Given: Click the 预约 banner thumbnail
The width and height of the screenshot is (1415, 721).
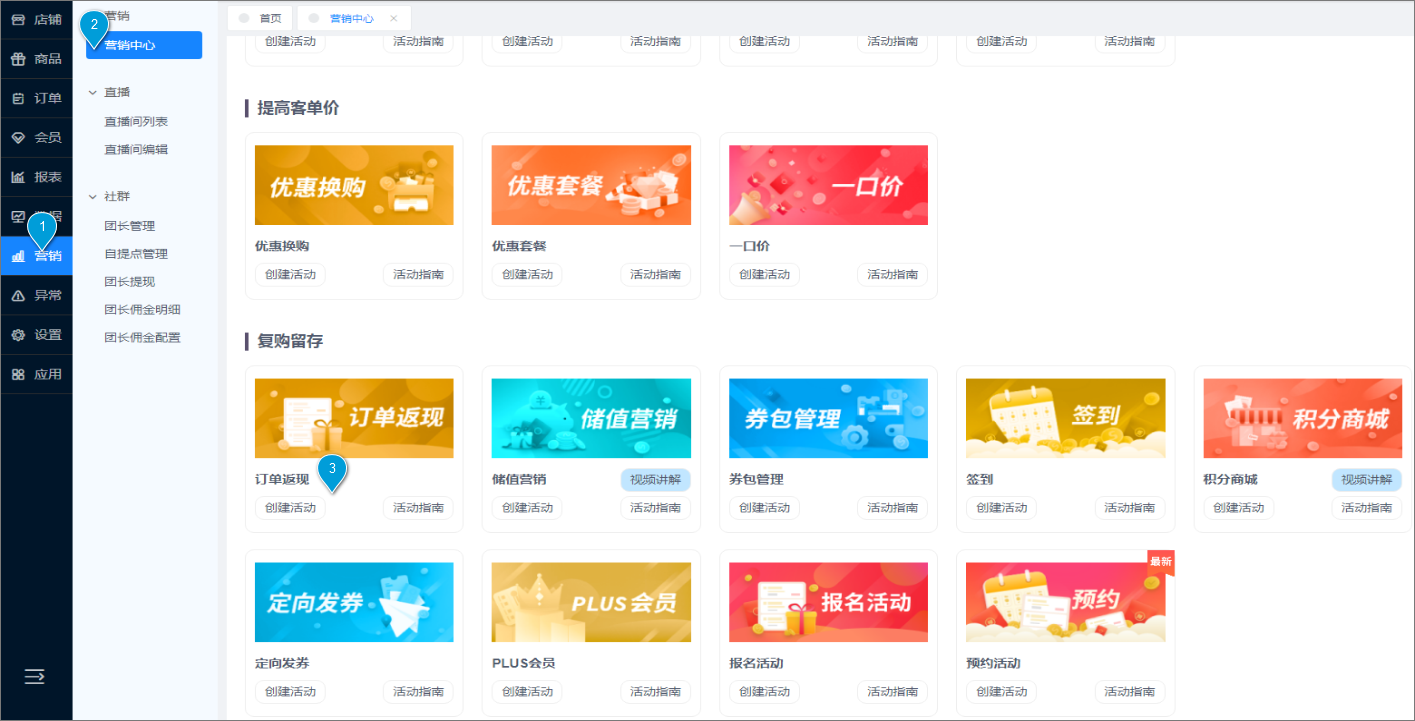Looking at the screenshot, I should (x=1065, y=602).
